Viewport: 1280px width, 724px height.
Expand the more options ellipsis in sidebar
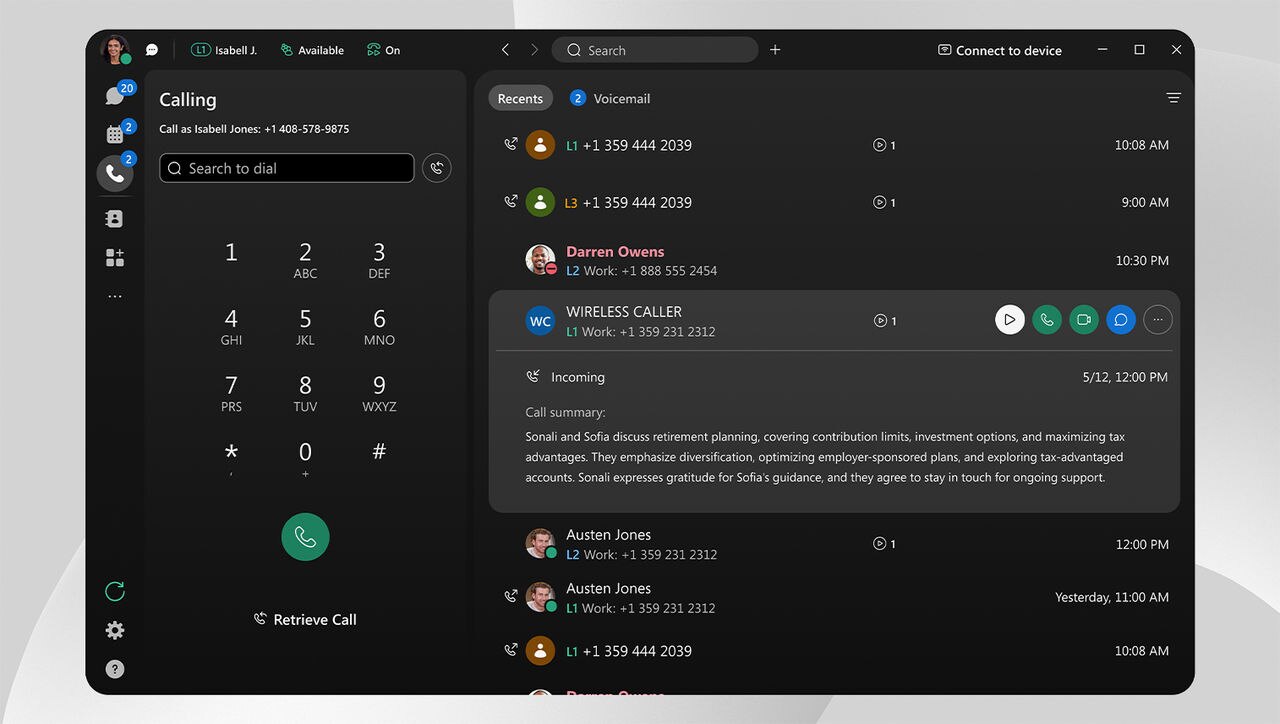114,295
